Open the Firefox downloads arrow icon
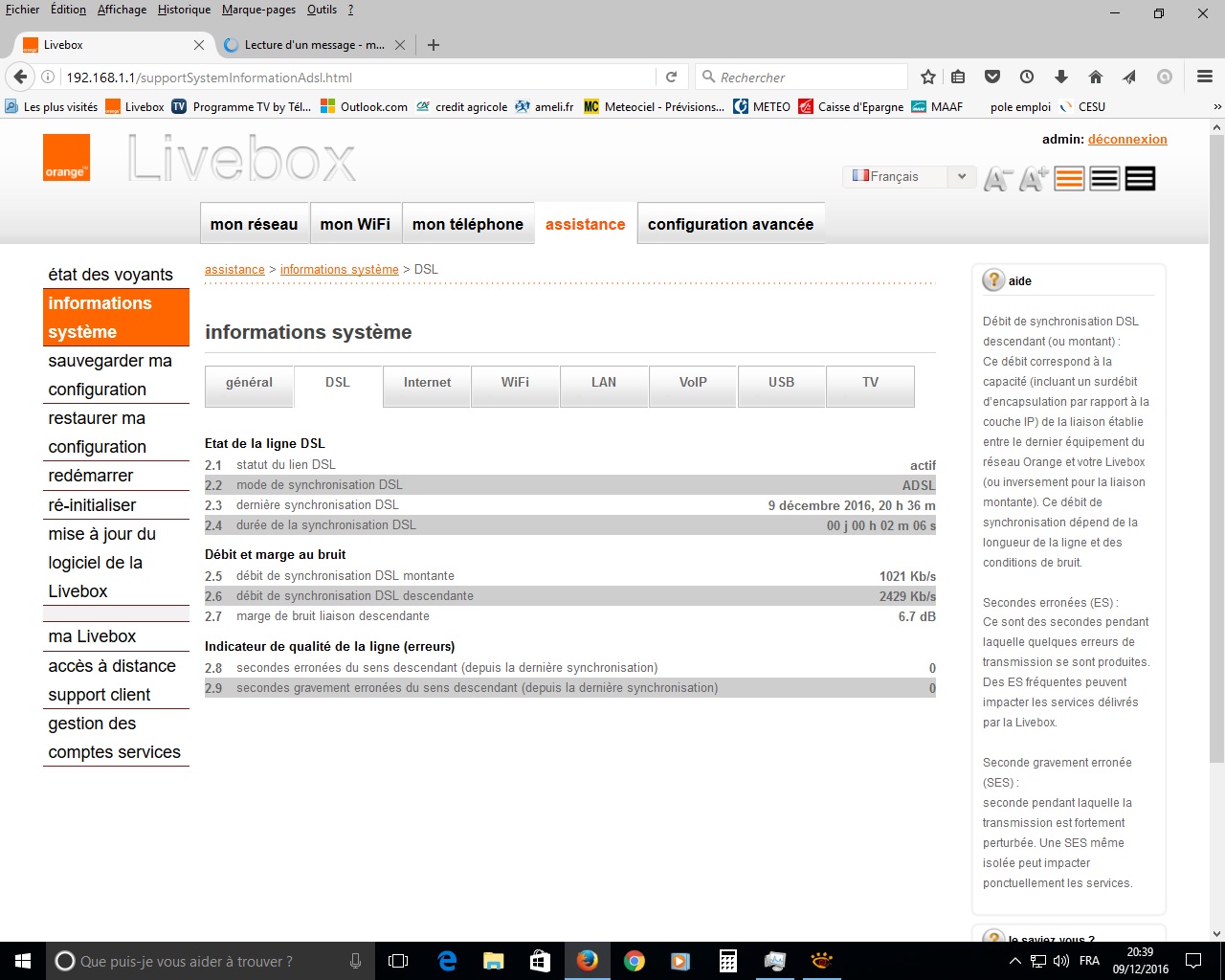 pyautogui.click(x=1060, y=78)
